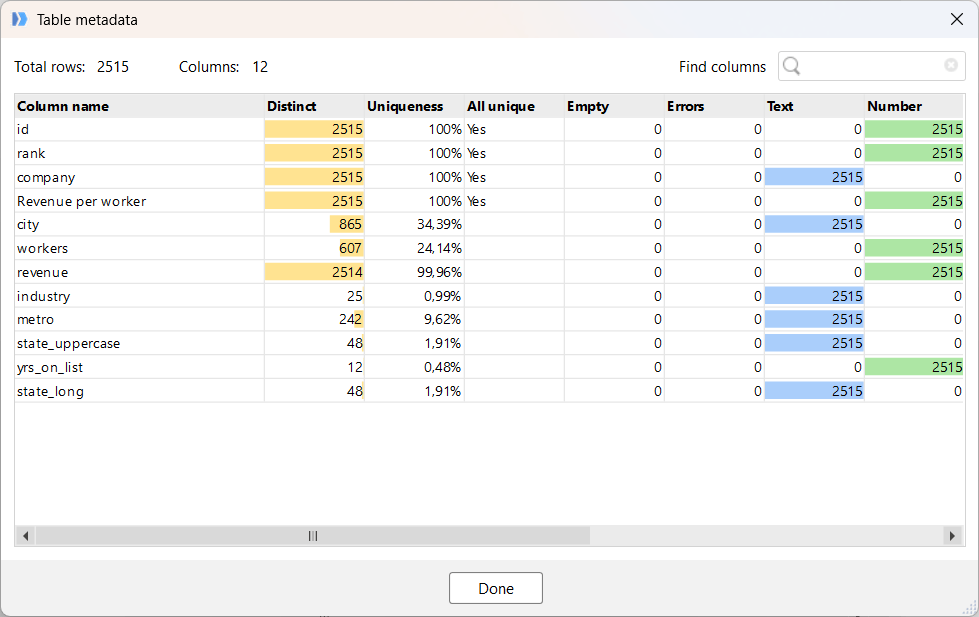Click 'Yes' in the id row
Screen dimensions: 979x617
pyautogui.click(x=476, y=129)
